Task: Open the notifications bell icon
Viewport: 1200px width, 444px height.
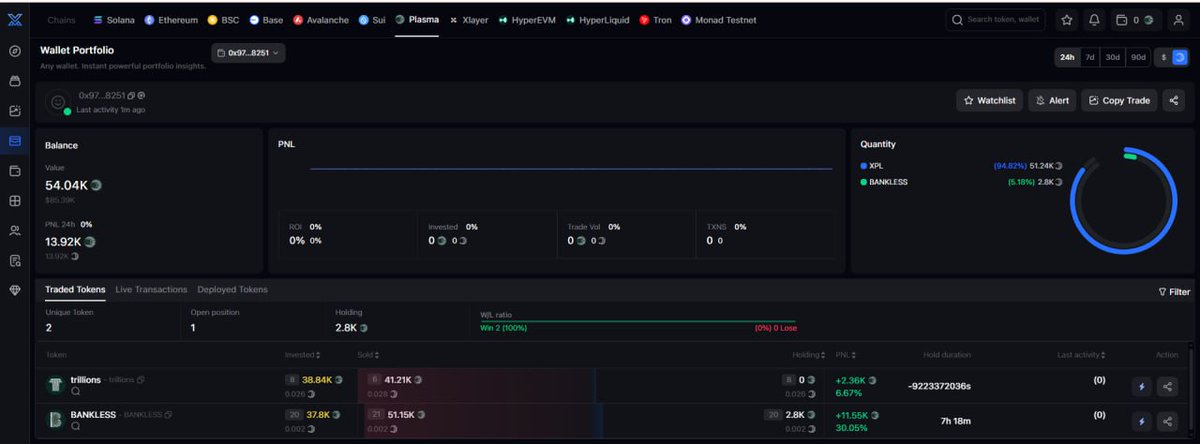Action: coord(1094,19)
